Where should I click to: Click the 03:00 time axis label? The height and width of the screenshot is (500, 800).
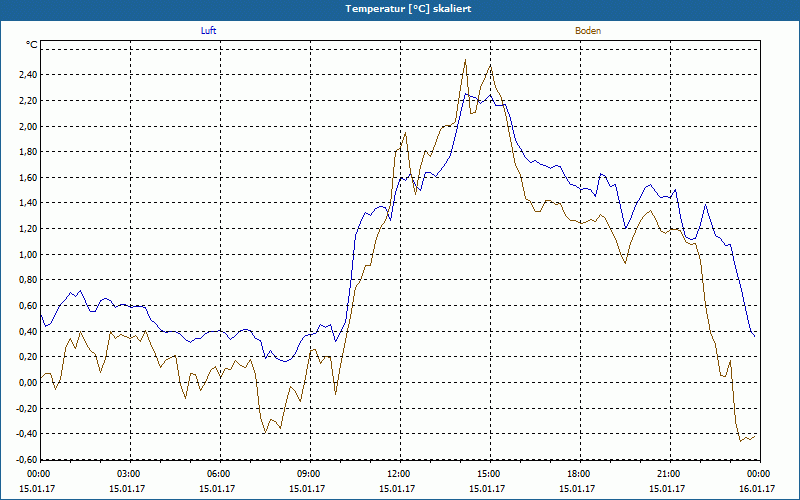[x=127, y=474]
